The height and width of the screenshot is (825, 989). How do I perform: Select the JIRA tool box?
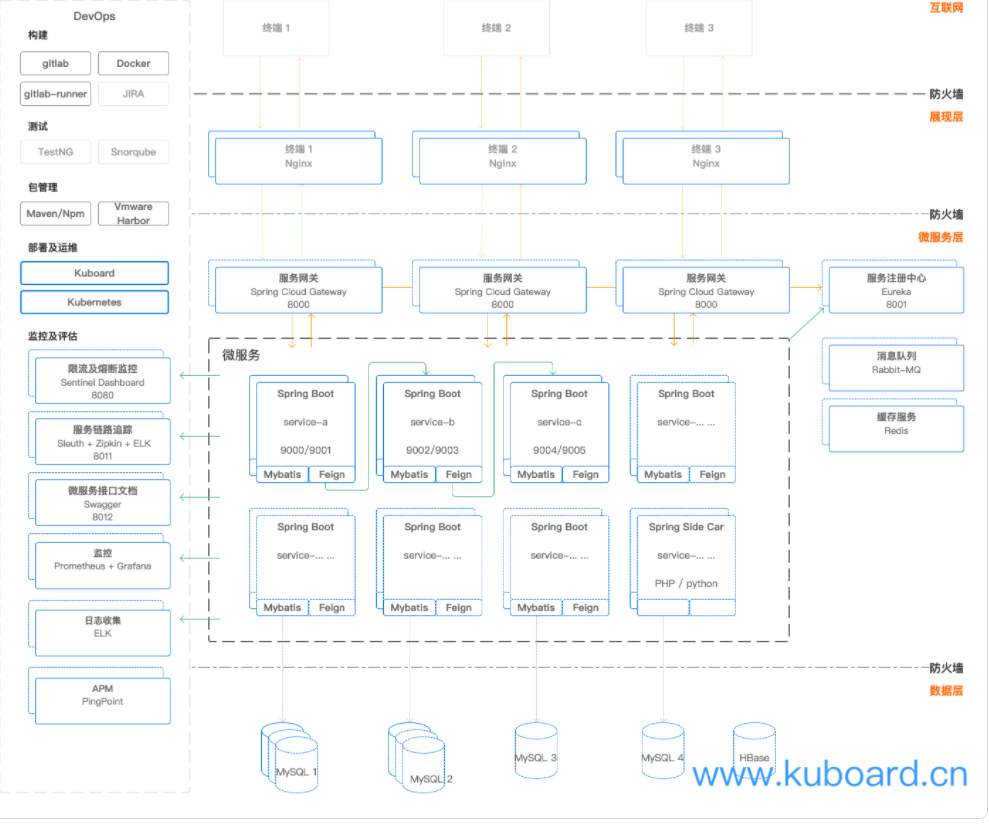coord(133,94)
